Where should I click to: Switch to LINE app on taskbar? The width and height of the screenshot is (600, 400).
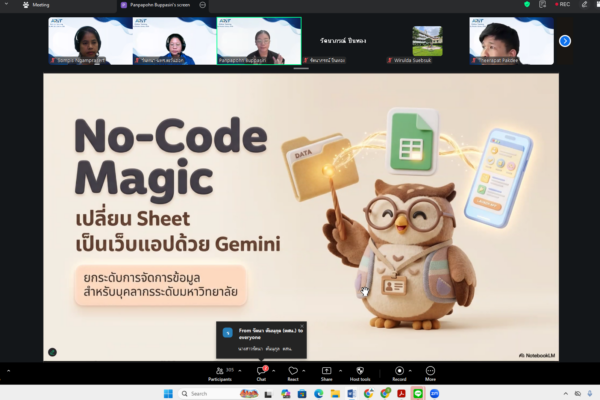(418, 393)
